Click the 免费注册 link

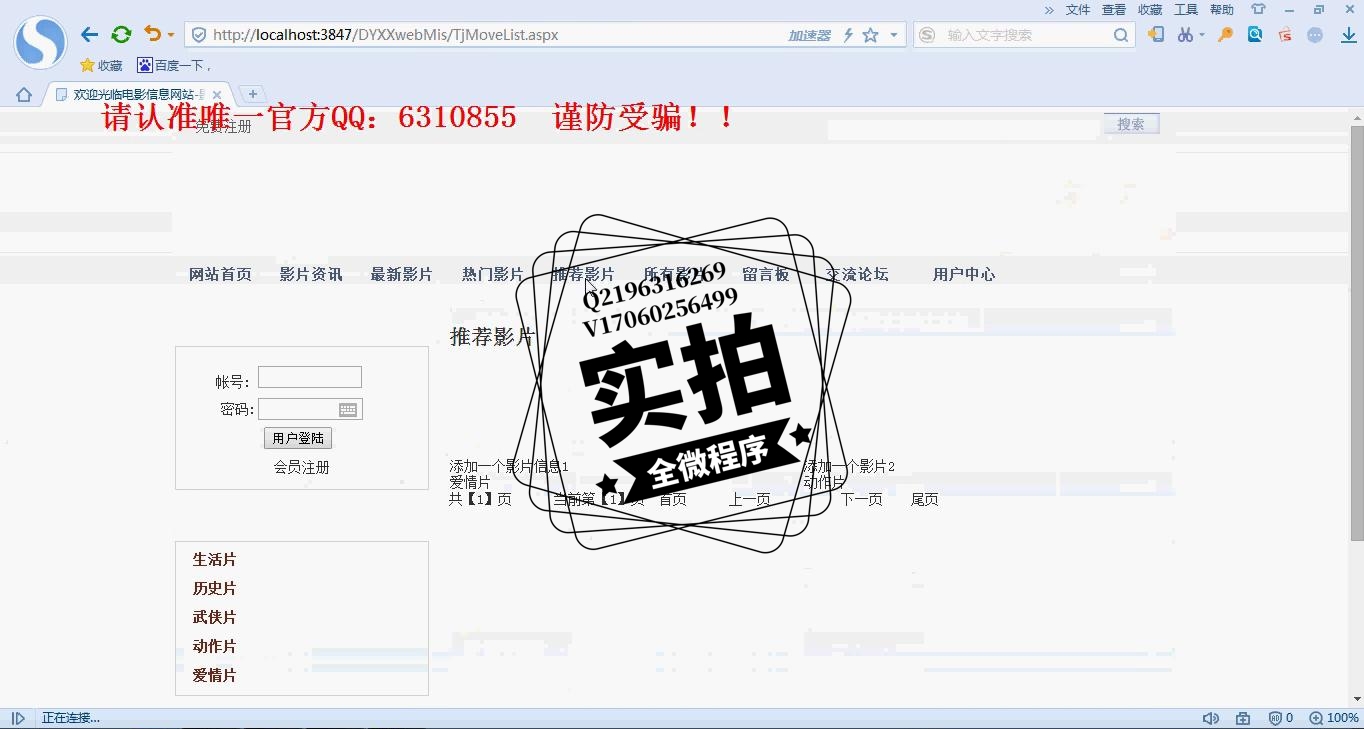click(223, 127)
